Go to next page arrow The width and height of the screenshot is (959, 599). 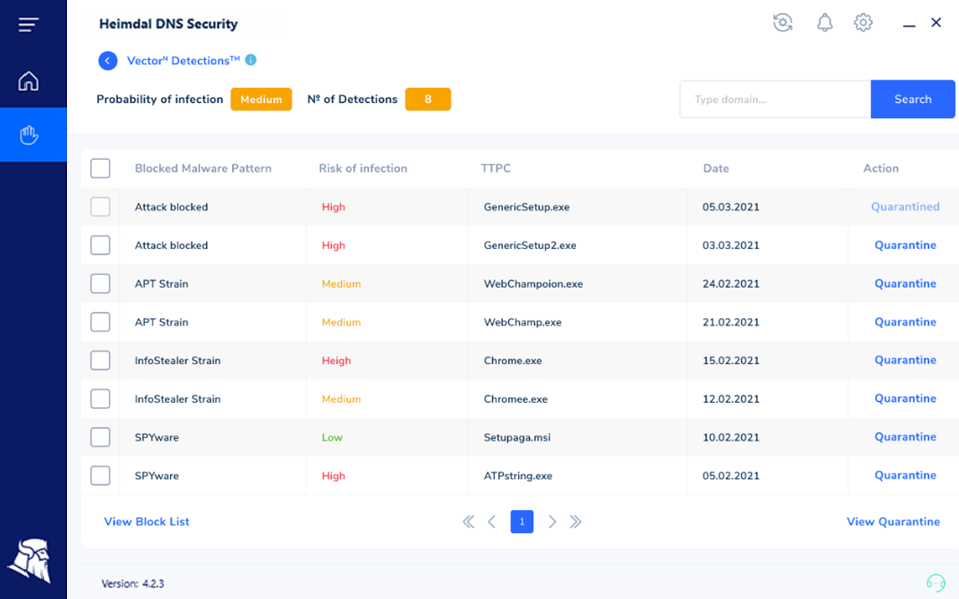[552, 521]
